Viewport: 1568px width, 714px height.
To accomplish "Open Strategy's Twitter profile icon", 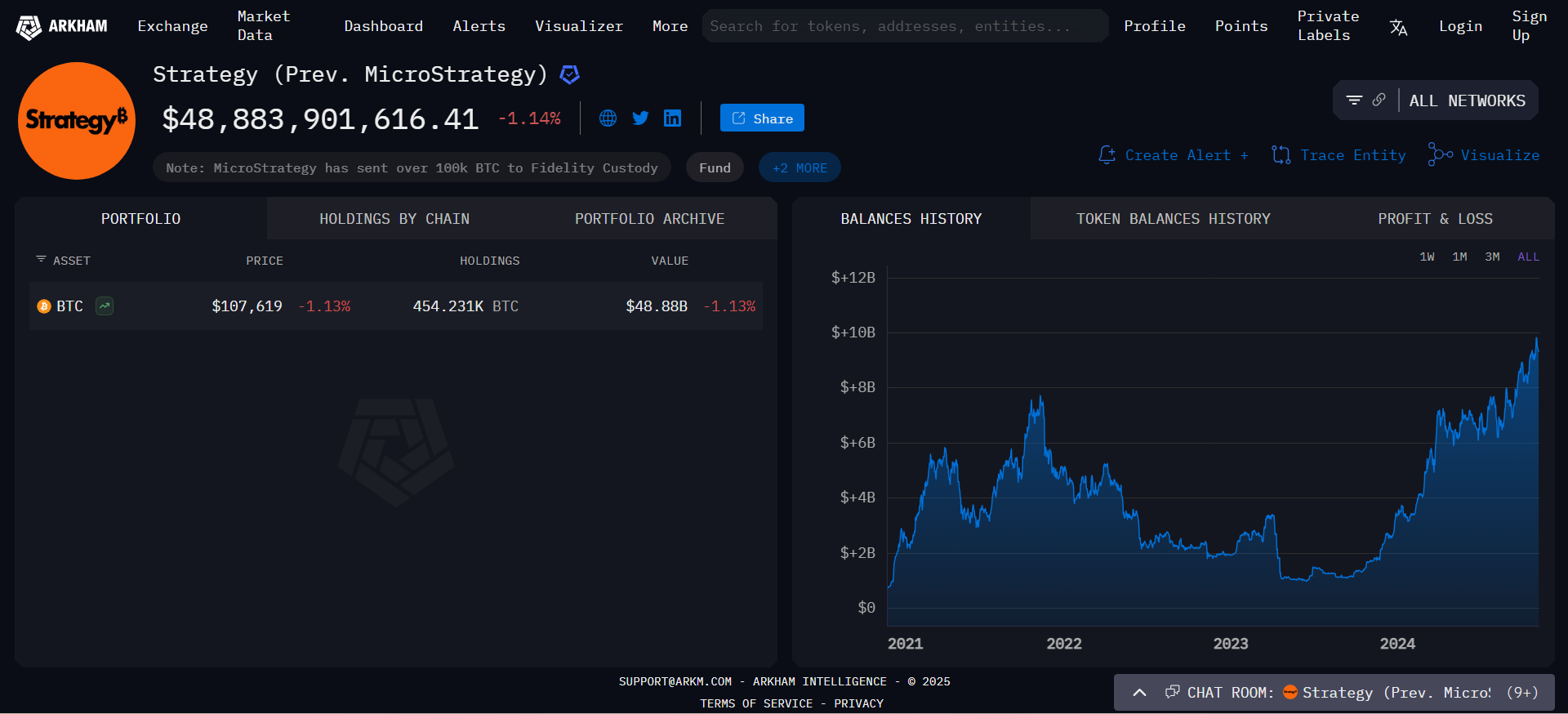I will [x=640, y=118].
